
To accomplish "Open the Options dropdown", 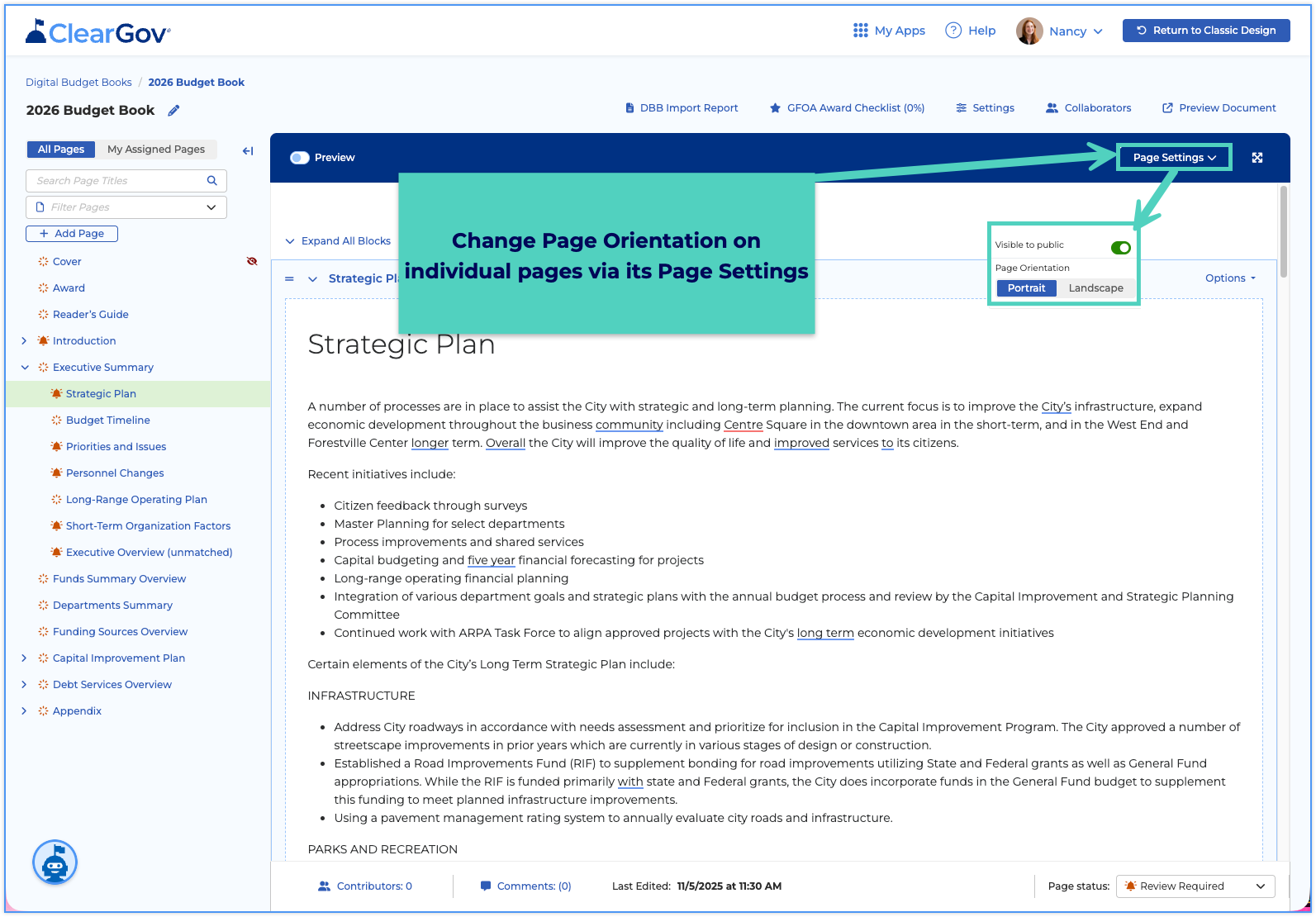I will click(x=1230, y=278).
